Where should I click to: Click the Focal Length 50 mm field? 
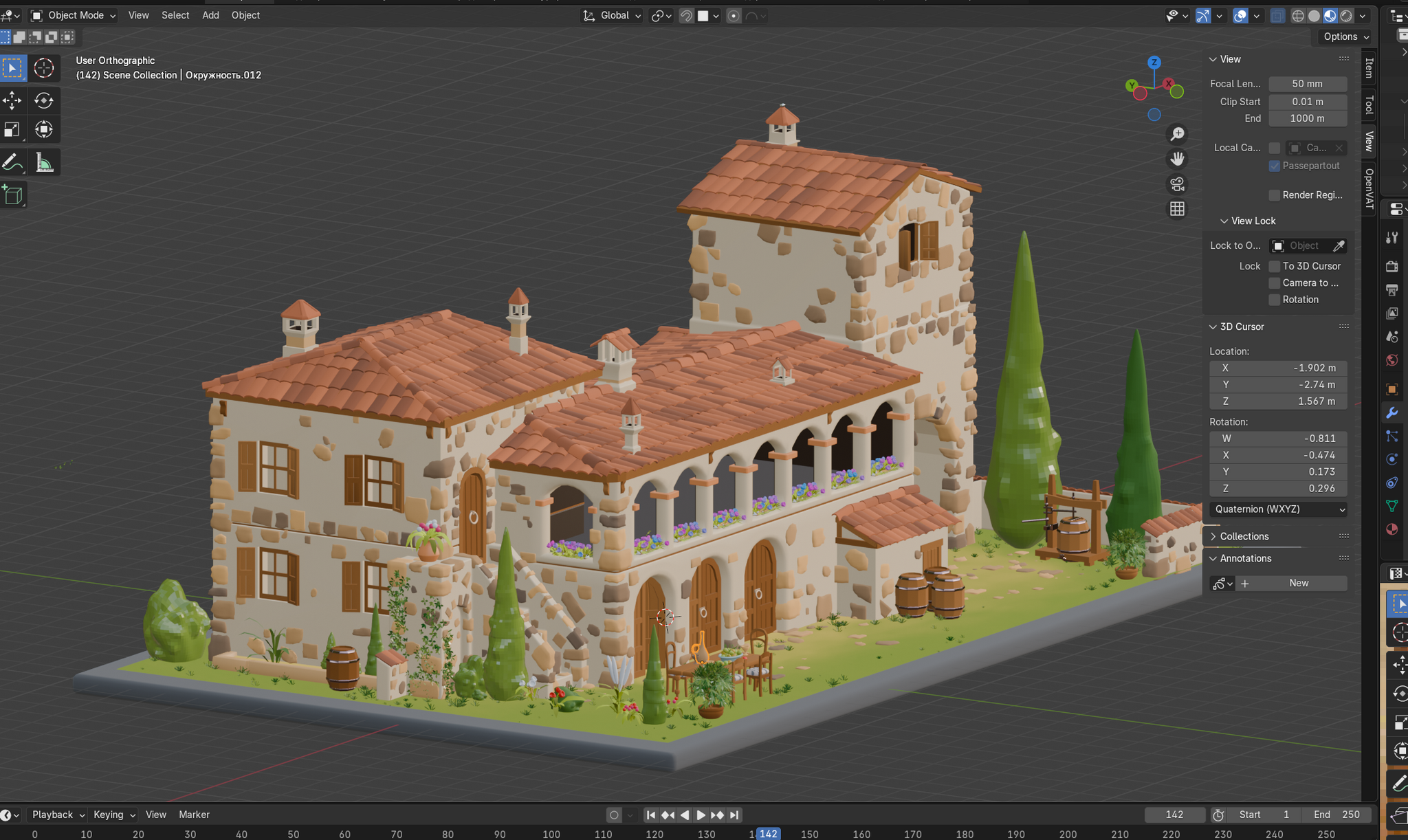pos(1307,84)
